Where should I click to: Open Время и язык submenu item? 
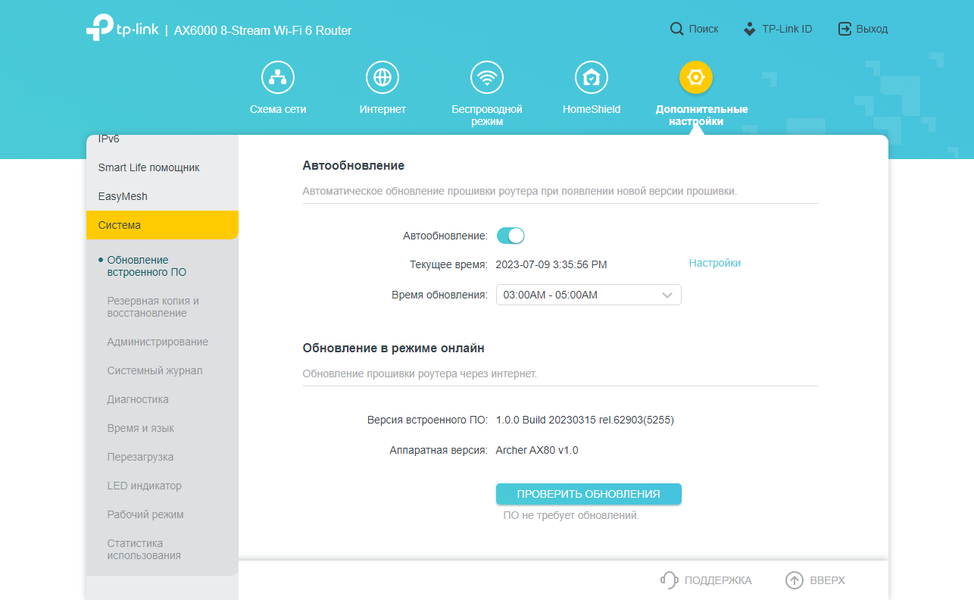coord(140,428)
